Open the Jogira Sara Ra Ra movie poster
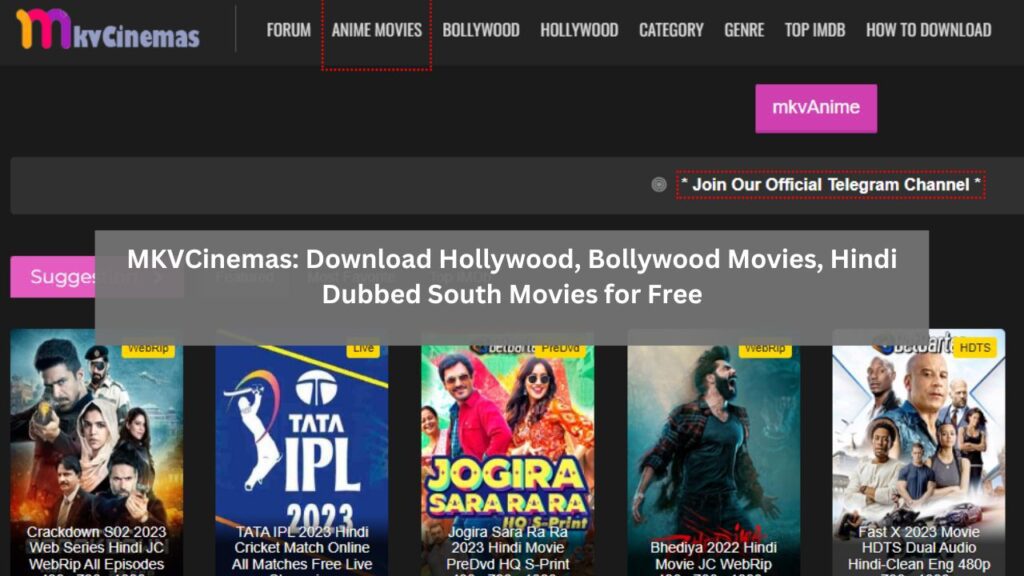Viewport: 1024px width, 576px height. pos(507,450)
